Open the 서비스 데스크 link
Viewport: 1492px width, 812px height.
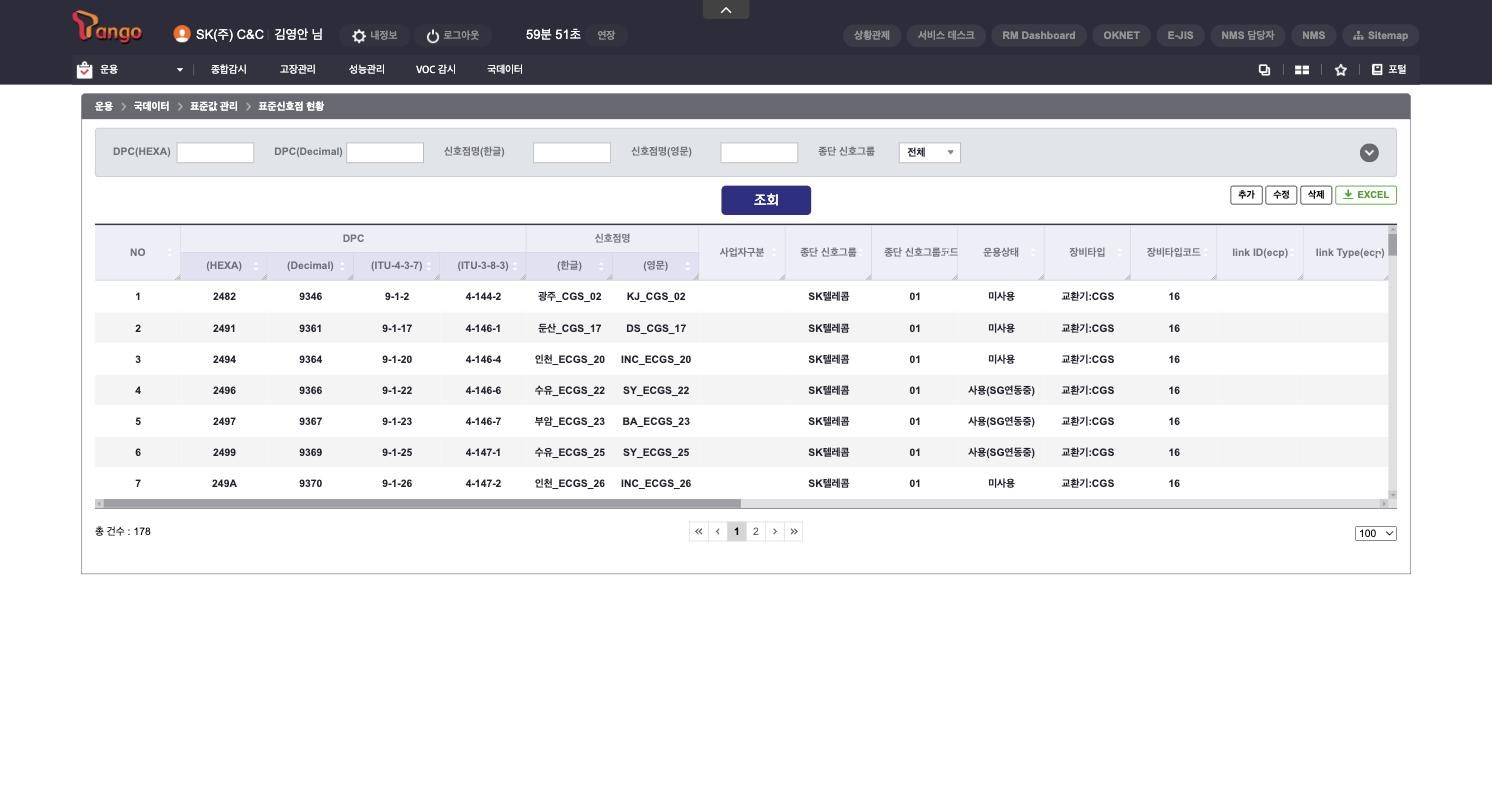click(x=946, y=35)
